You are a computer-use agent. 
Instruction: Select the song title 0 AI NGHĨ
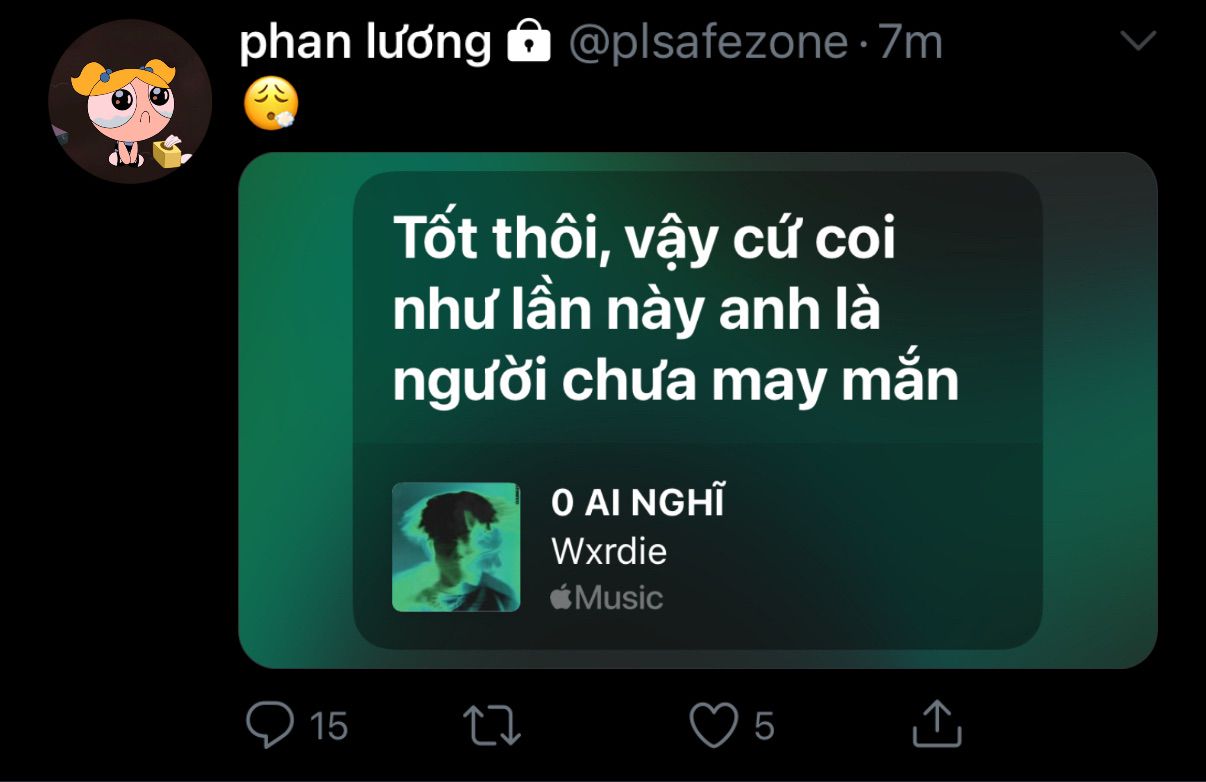(637, 502)
